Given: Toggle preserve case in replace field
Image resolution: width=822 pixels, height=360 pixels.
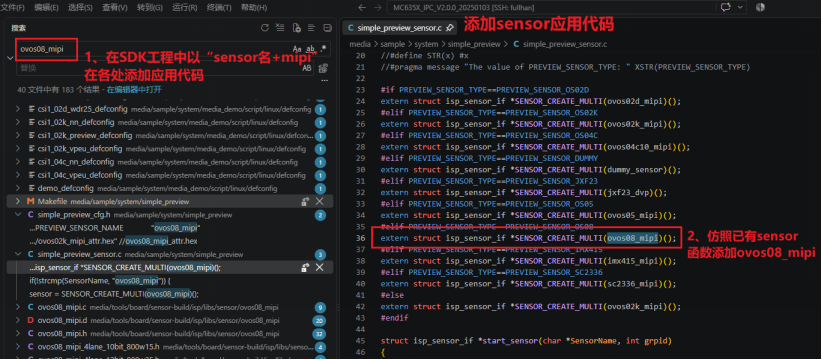Looking at the screenshot, I should (x=307, y=68).
